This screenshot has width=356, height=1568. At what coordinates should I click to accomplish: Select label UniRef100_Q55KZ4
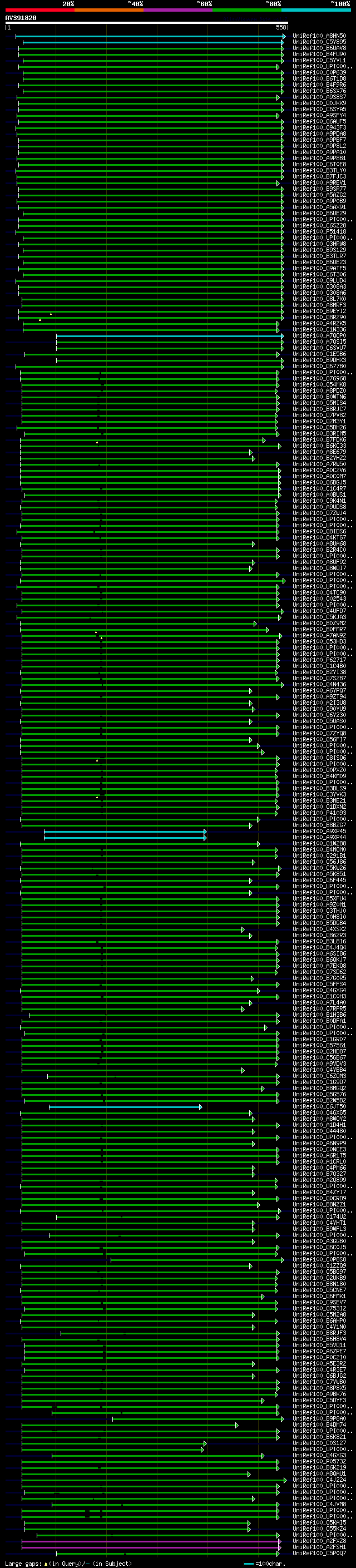[x=319, y=1529]
